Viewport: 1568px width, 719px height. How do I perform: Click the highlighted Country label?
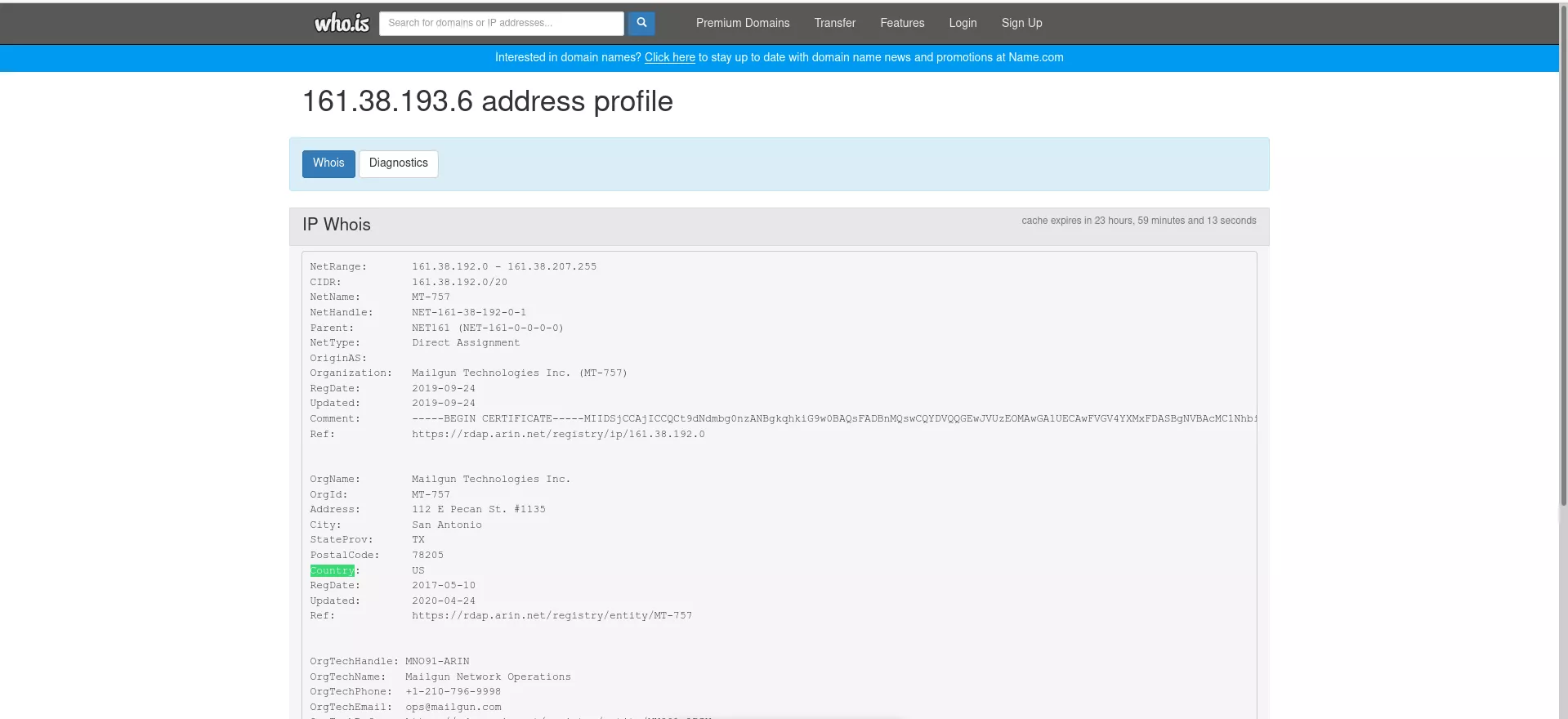[x=333, y=571]
